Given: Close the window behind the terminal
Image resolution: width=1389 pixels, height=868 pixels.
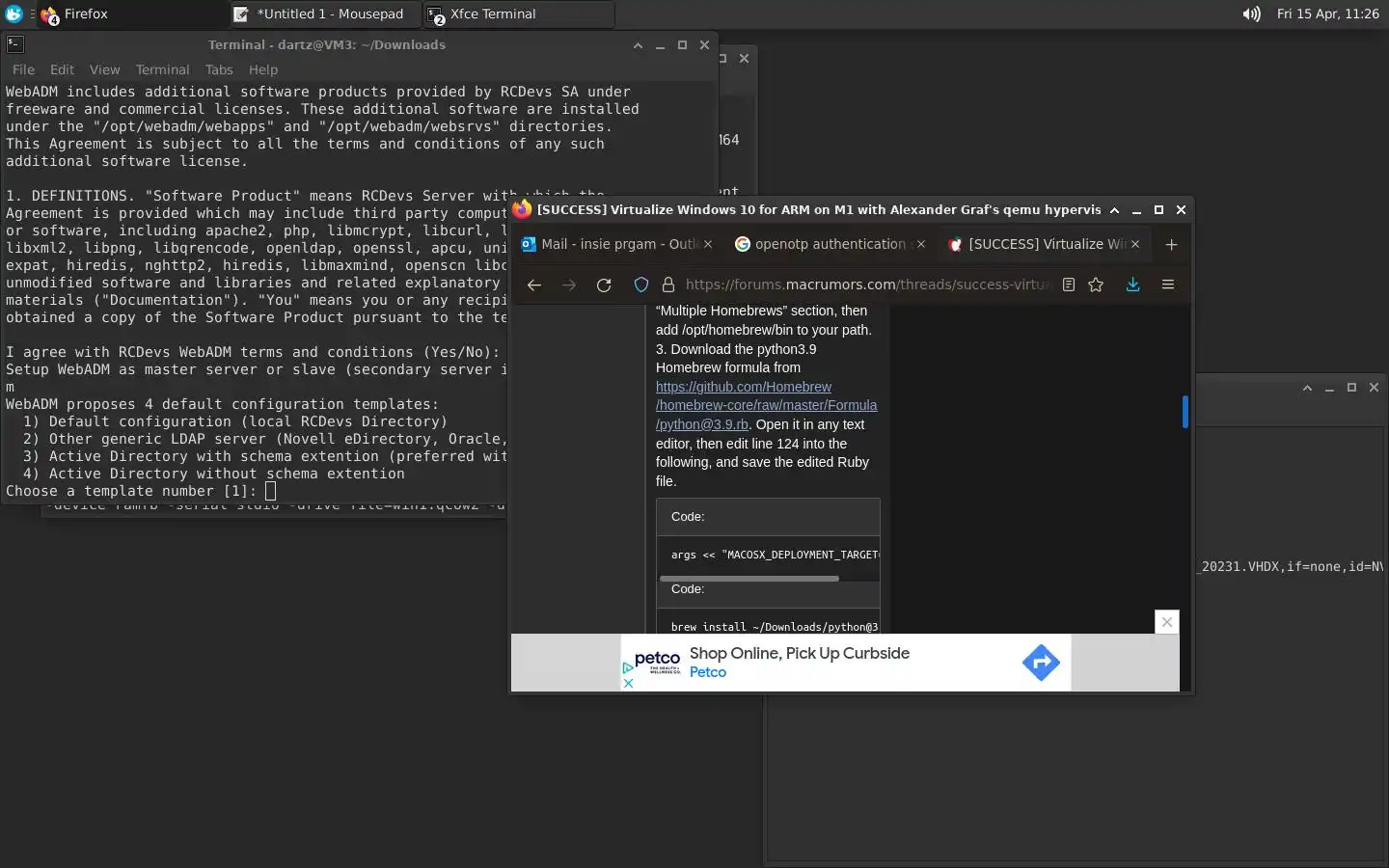Looking at the screenshot, I should pyautogui.click(x=744, y=58).
